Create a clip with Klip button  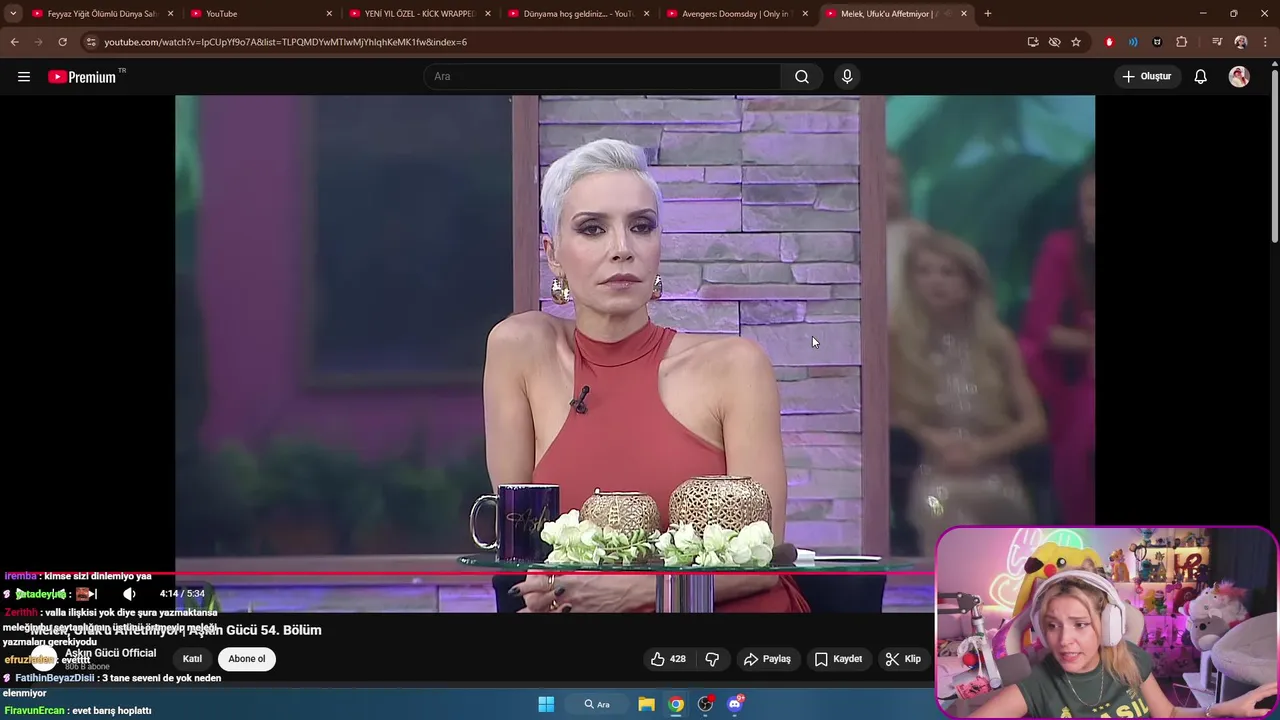pyautogui.click(x=903, y=659)
